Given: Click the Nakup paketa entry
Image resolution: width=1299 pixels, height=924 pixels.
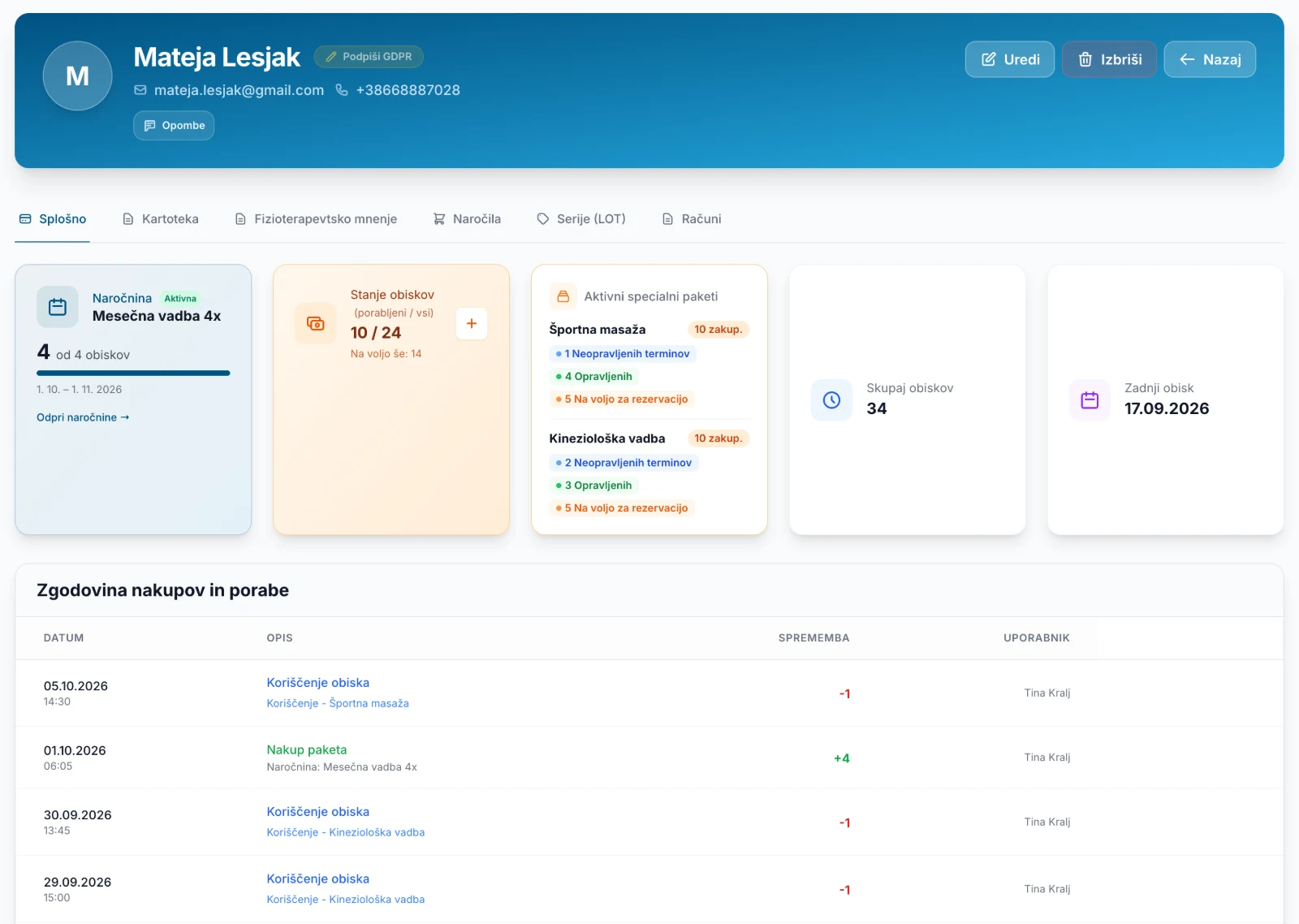Looking at the screenshot, I should pyautogui.click(x=307, y=750).
